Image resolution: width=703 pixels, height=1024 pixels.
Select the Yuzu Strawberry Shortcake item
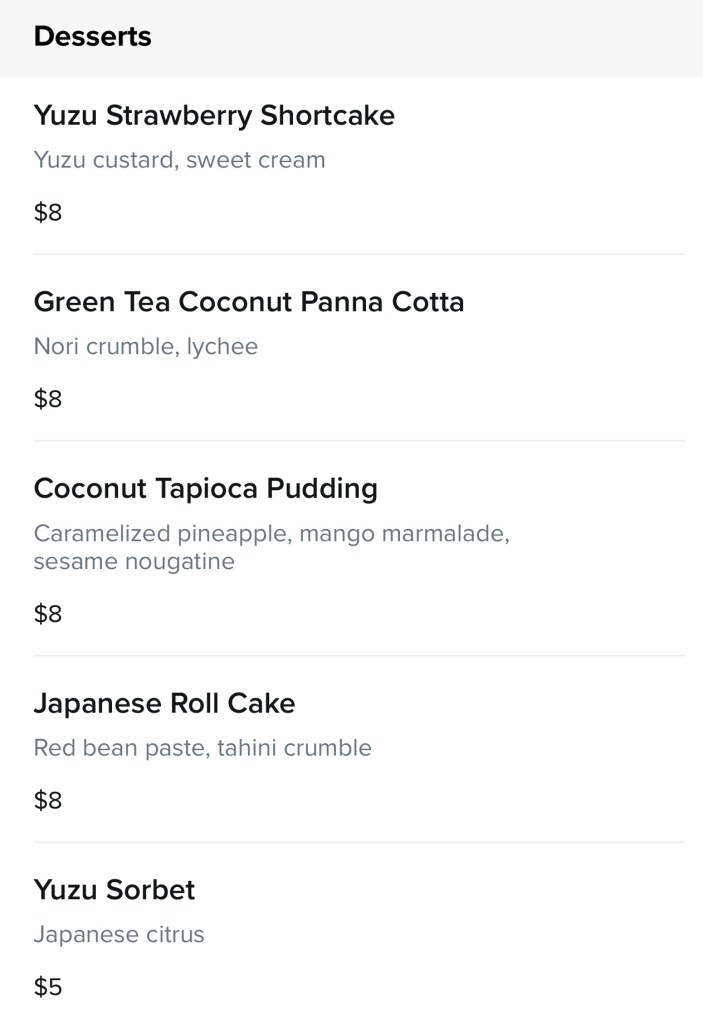(x=214, y=116)
